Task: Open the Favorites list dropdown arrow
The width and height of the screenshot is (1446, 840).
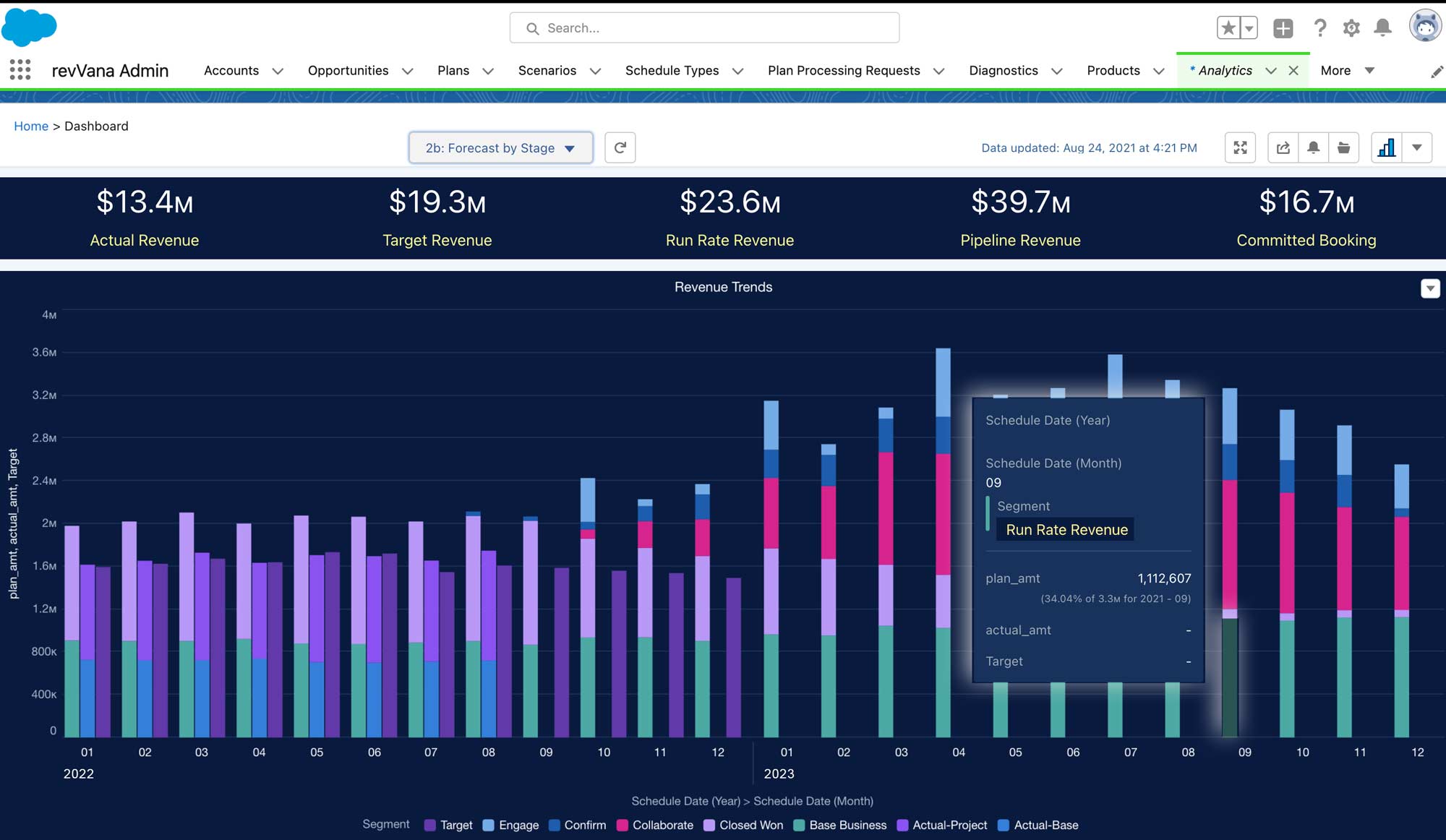Action: point(1249,28)
